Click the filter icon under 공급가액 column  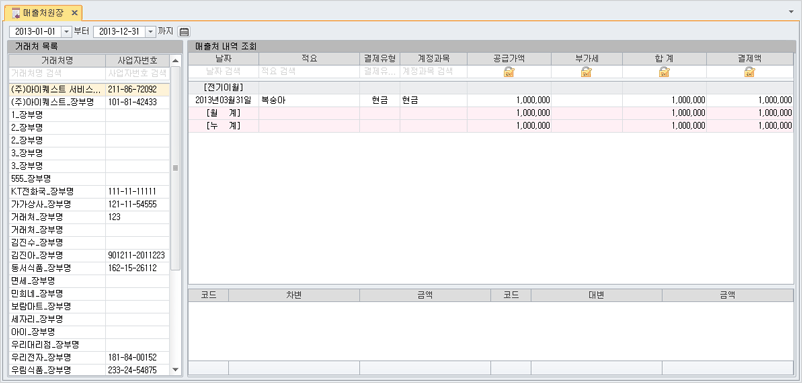pyautogui.click(x=509, y=72)
